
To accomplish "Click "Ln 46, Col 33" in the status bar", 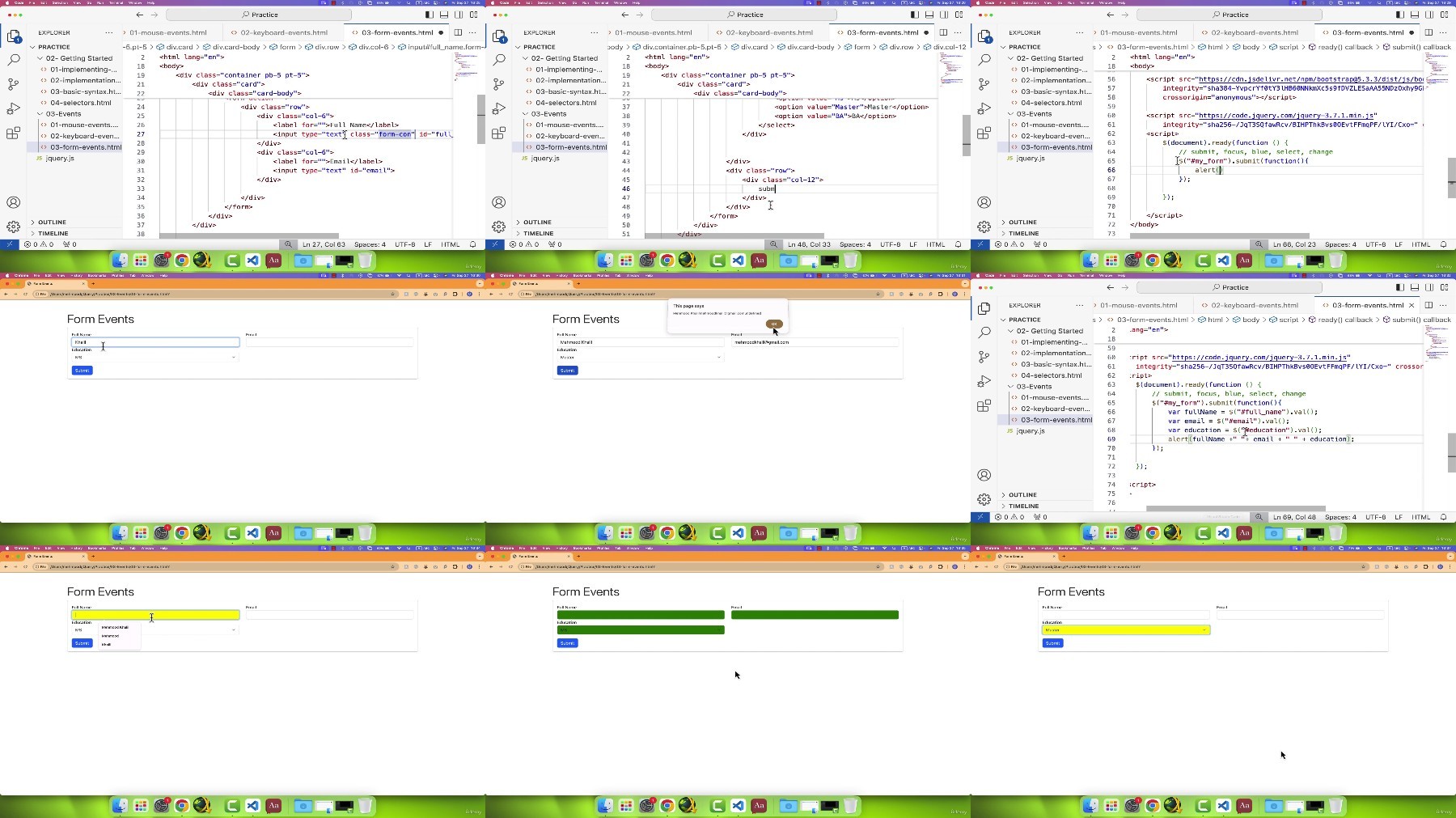I will [x=809, y=244].
